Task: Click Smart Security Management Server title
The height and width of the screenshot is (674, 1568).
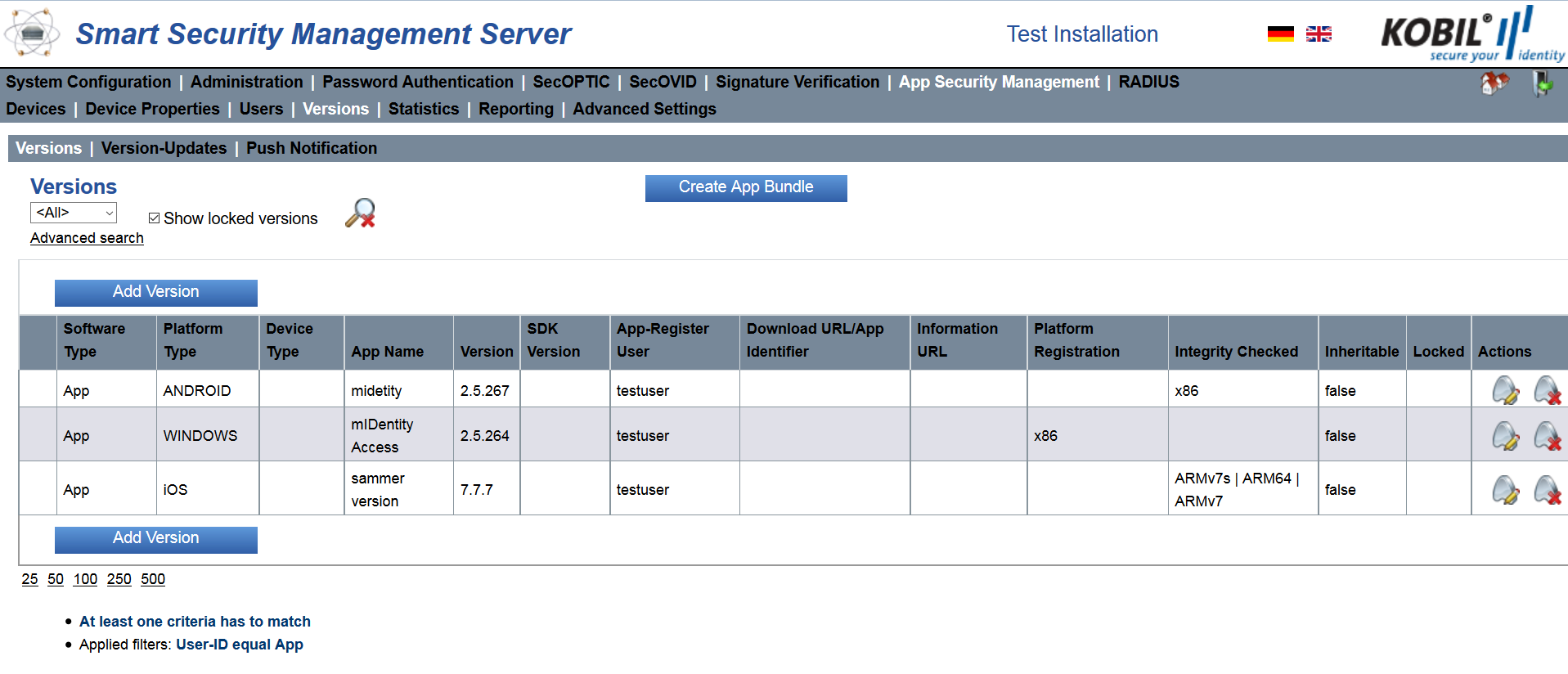Action: tap(324, 34)
